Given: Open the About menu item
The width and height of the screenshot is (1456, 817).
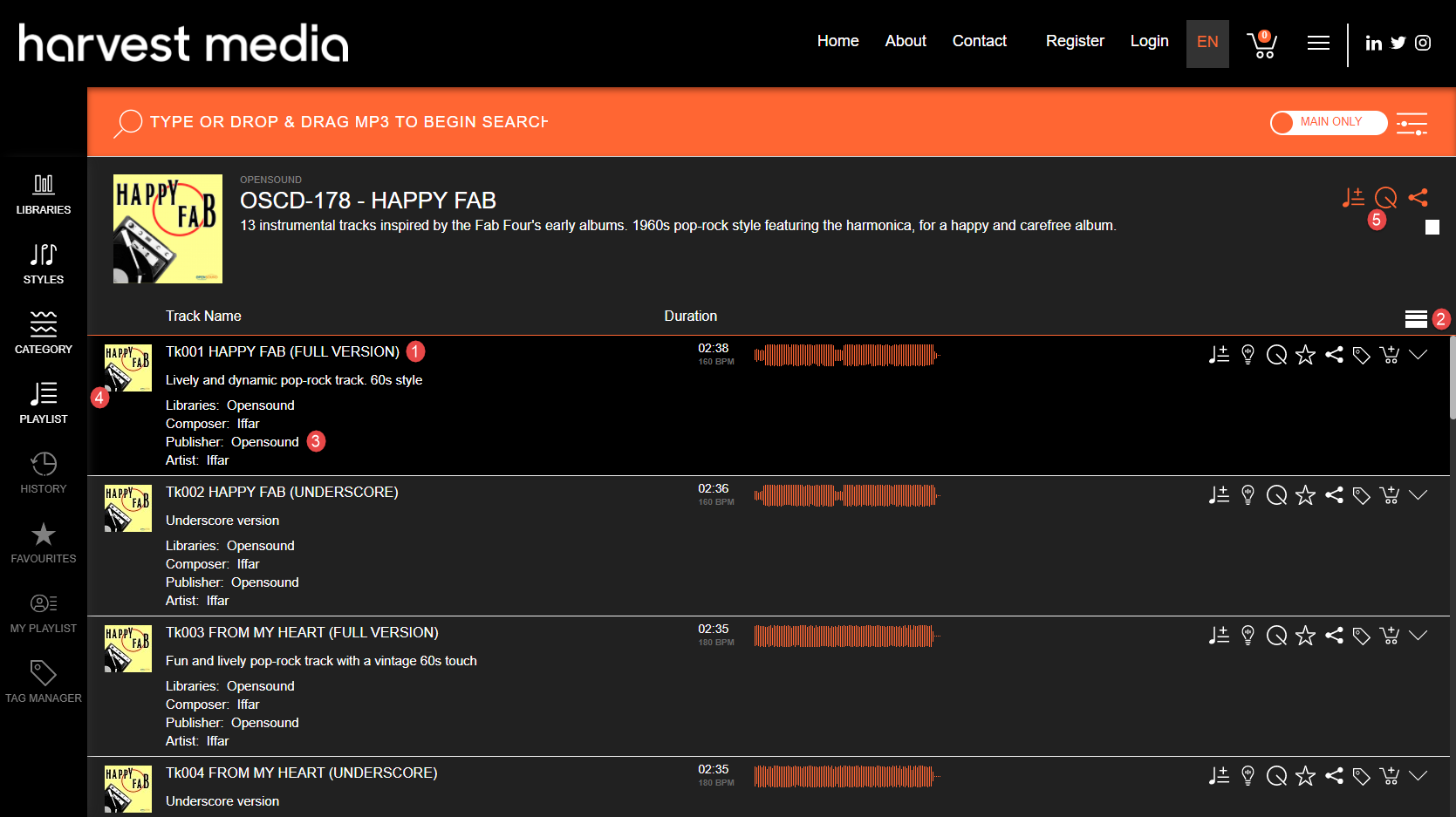Looking at the screenshot, I should pyautogui.click(x=906, y=41).
